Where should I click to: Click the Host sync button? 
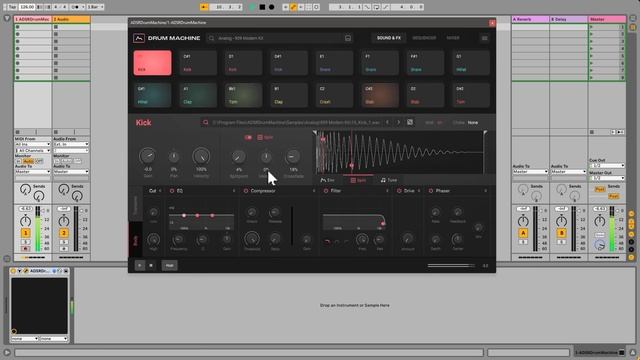point(169,265)
